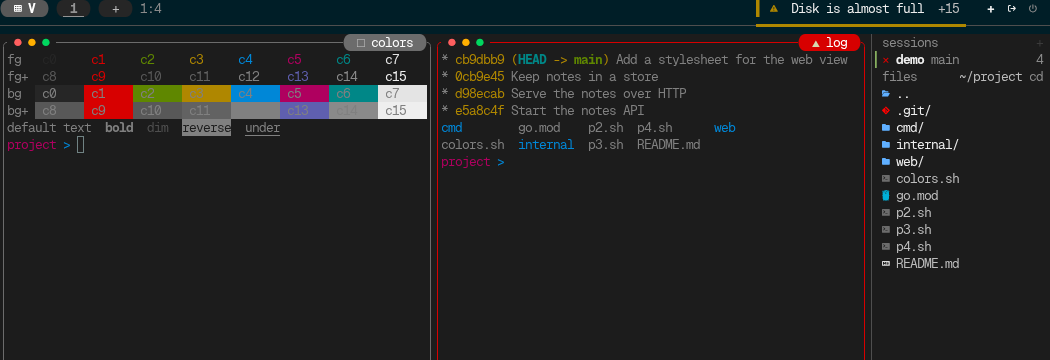This screenshot has width=1050, height=360.
Task: Show the +15 more notifications
Action: click(948, 9)
